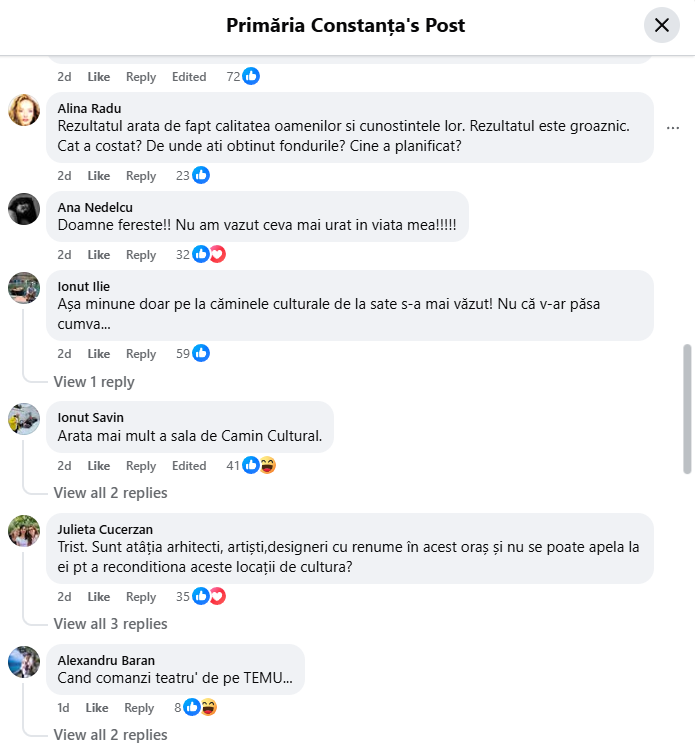Screen dimensions: 695x747
Task: Toggle Like on Ionut Ilie's comment
Action: pyautogui.click(x=99, y=354)
